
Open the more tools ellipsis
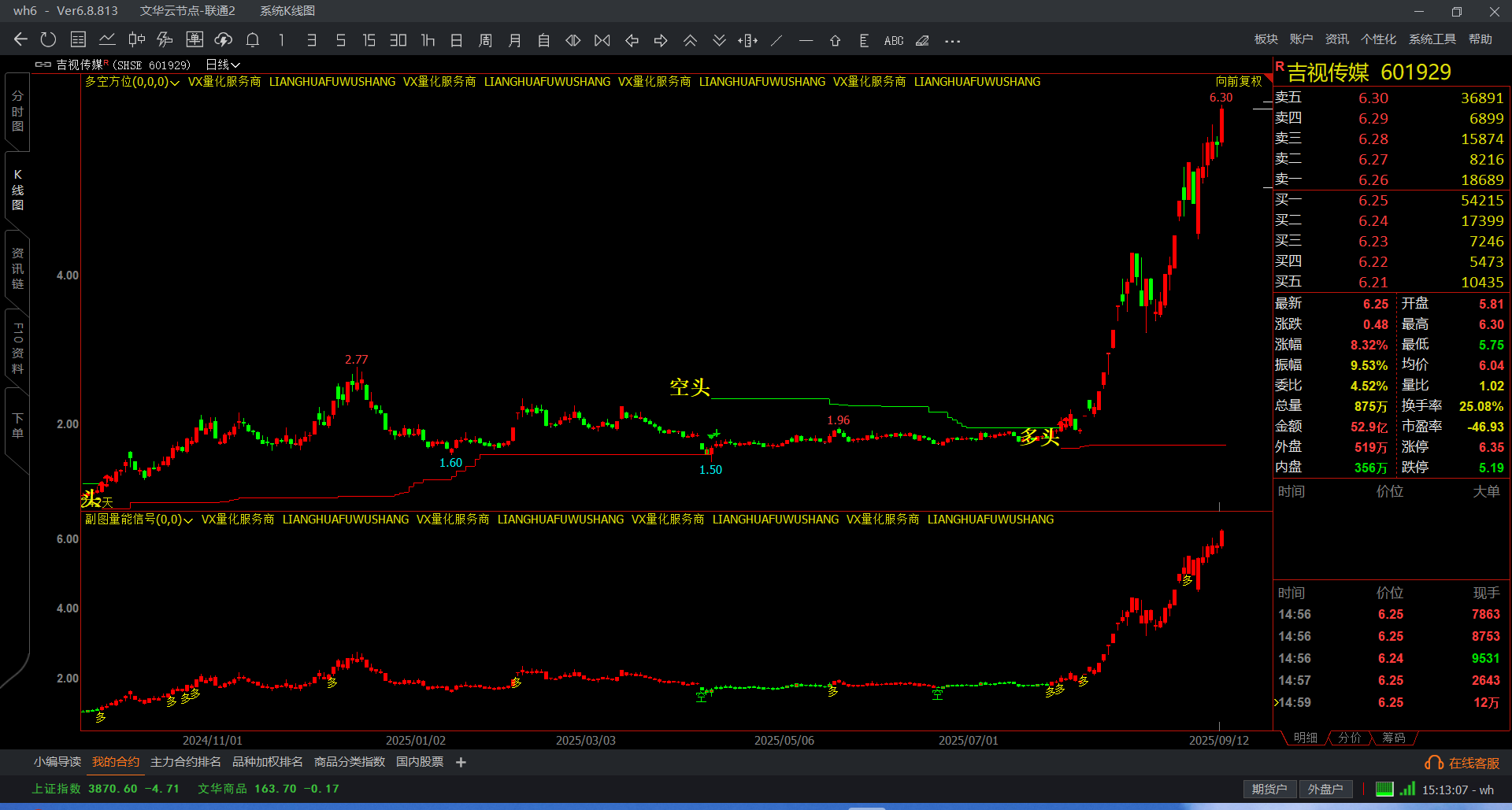pyautogui.click(x=952, y=41)
